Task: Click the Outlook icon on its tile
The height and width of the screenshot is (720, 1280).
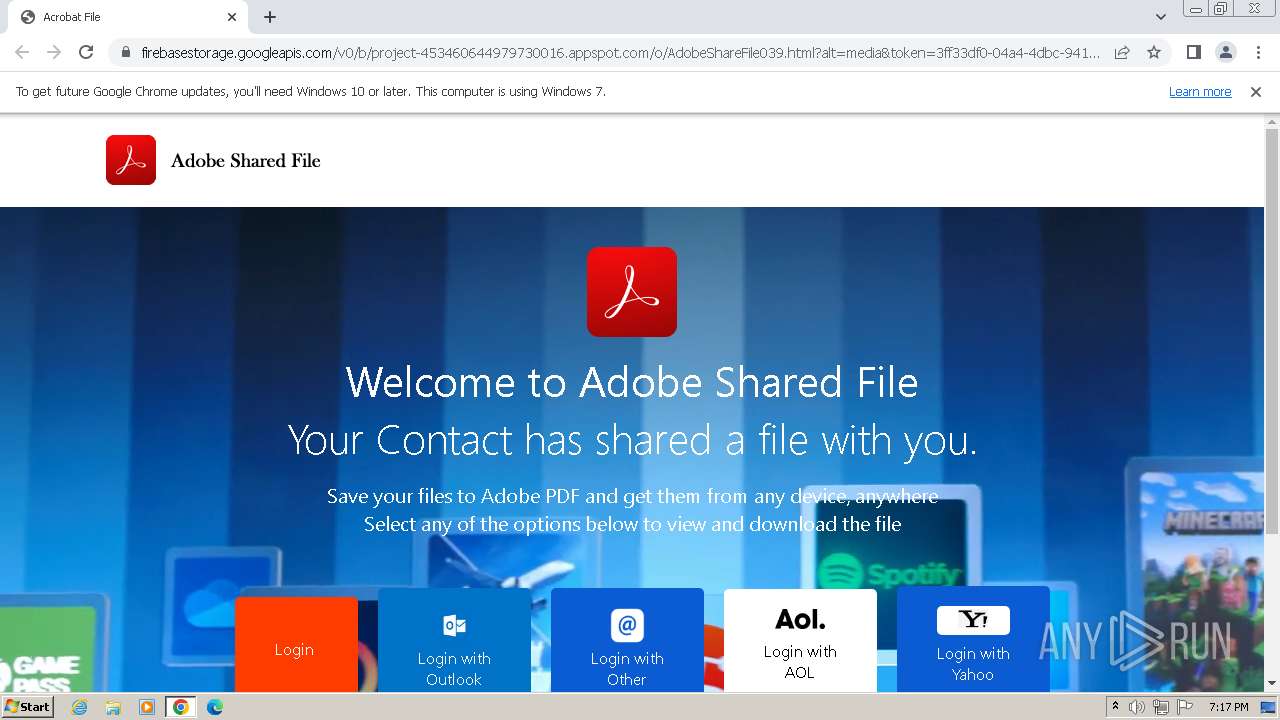Action: (454, 625)
